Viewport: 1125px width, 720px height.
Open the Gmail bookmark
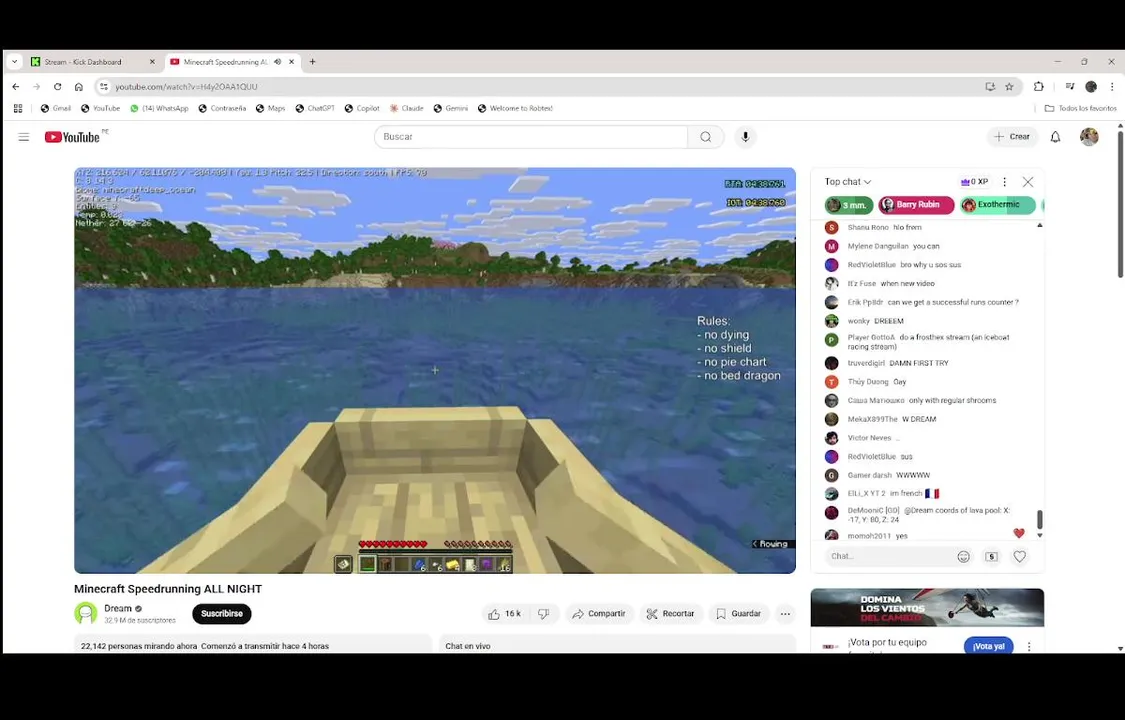click(56, 108)
